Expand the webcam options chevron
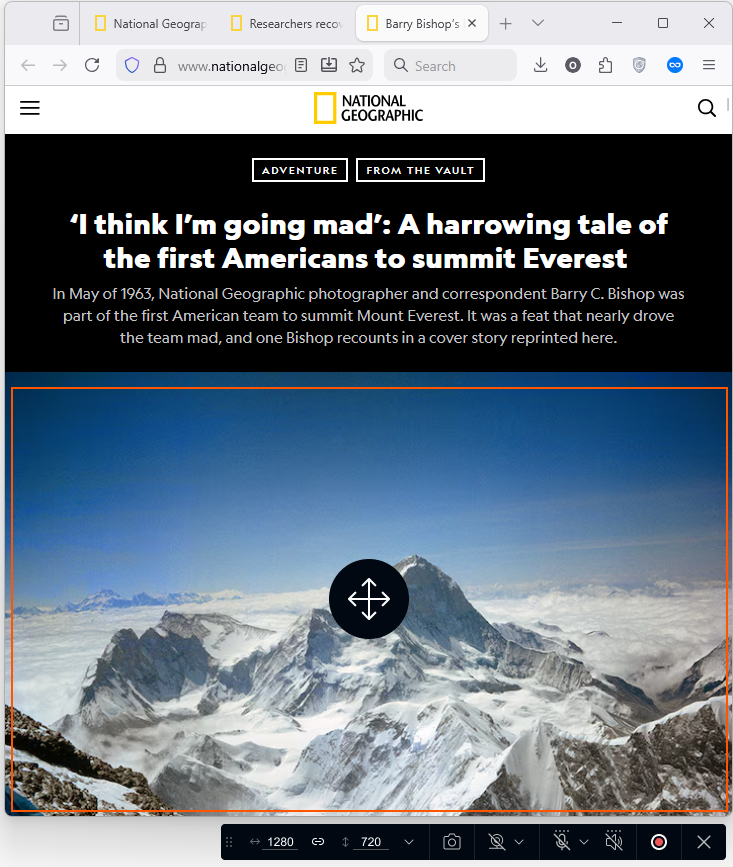This screenshot has width=733, height=867. tap(519, 842)
